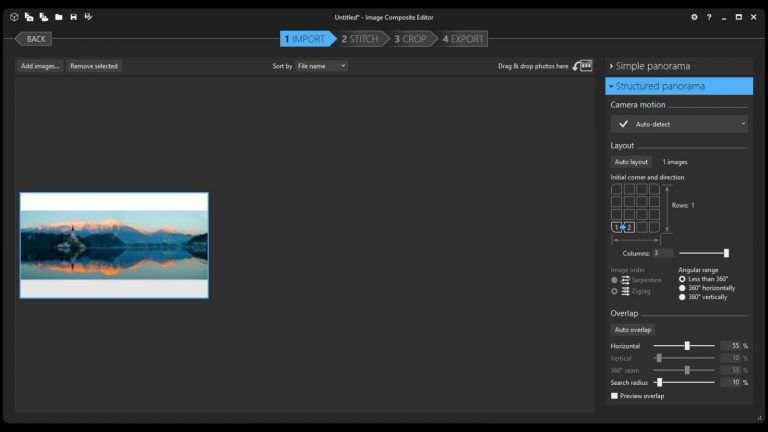Click the Save As icon with pencil
The width and height of the screenshot is (768, 432).
tap(88, 17)
